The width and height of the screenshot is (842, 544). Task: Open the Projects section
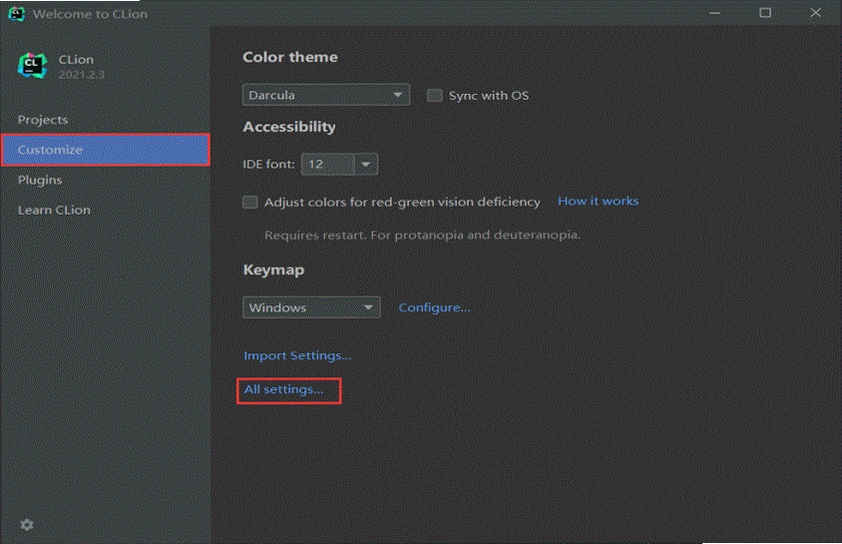tap(43, 120)
